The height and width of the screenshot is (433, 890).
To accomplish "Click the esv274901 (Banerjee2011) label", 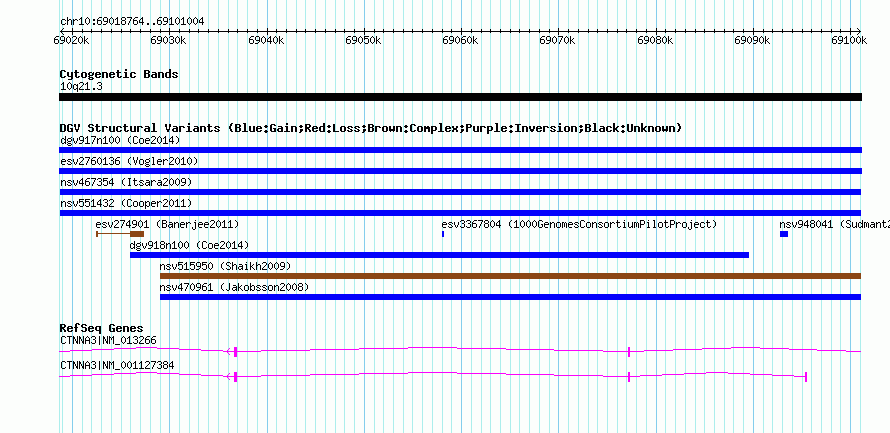I will [167, 224].
